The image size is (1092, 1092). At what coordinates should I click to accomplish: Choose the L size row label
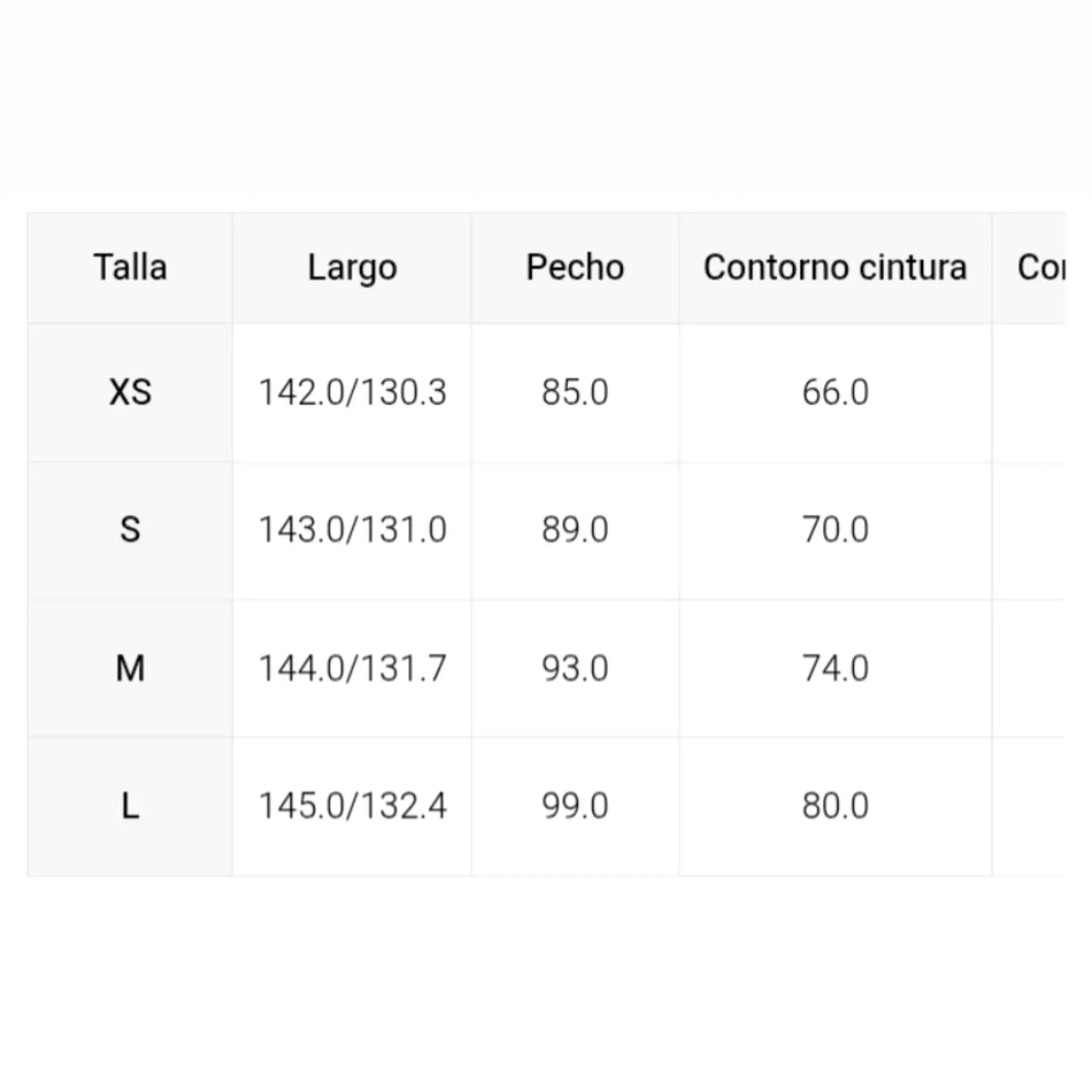pos(130,806)
